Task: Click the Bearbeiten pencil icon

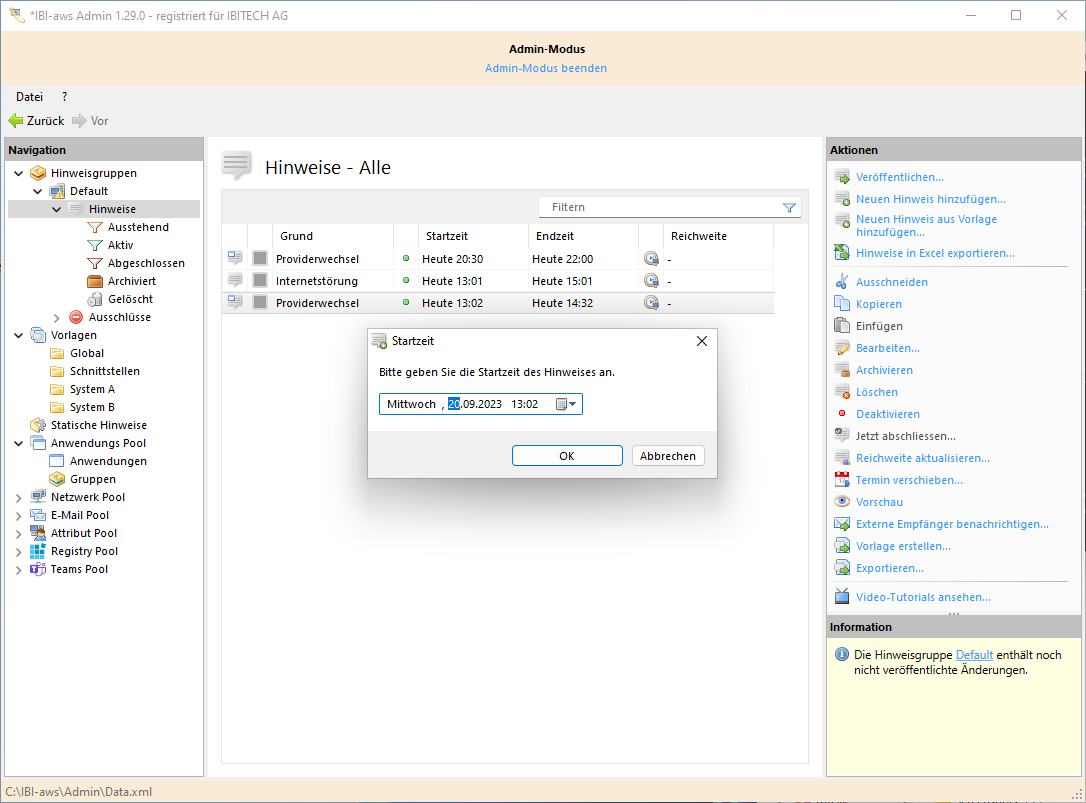Action: 842,348
